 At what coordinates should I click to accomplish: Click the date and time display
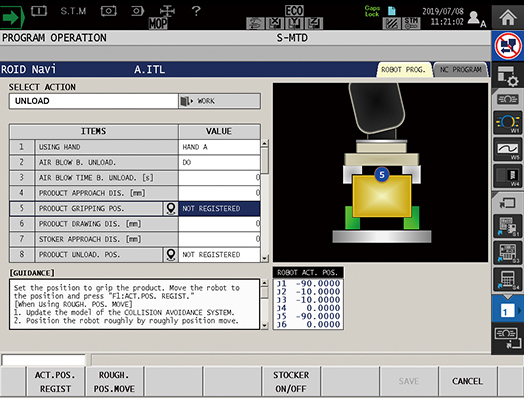click(443, 16)
